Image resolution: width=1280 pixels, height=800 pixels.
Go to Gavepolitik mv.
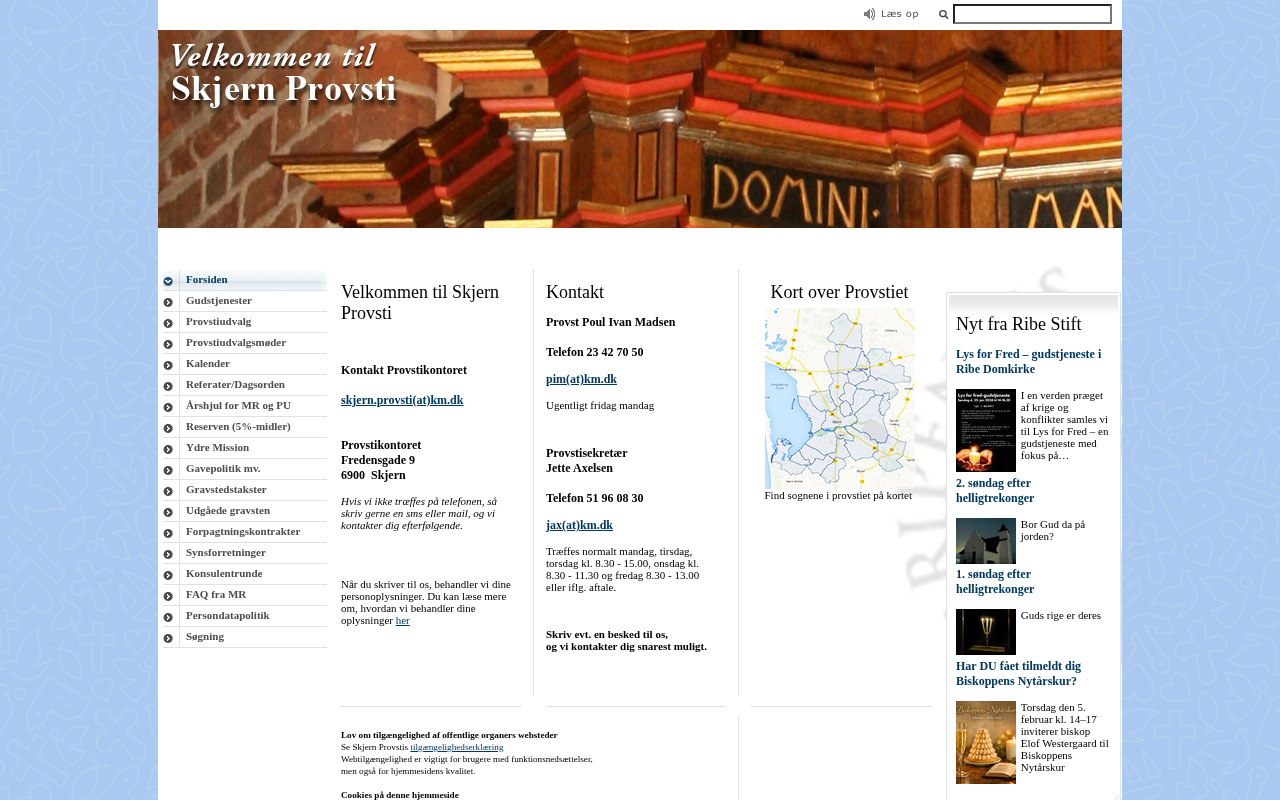click(x=223, y=468)
